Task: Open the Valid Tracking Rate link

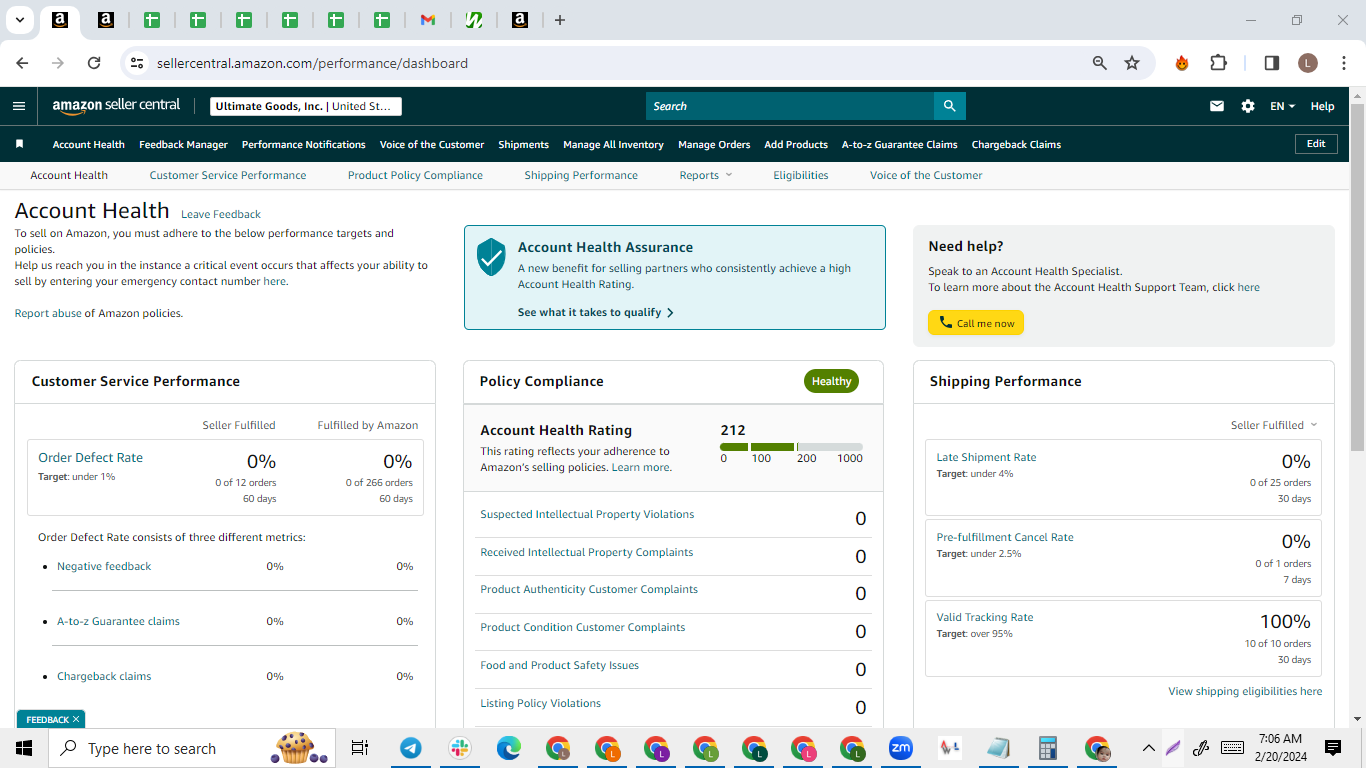Action: (x=985, y=617)
